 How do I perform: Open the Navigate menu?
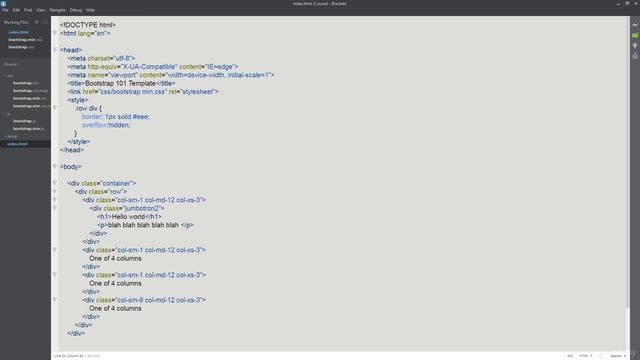click(57, 10)
